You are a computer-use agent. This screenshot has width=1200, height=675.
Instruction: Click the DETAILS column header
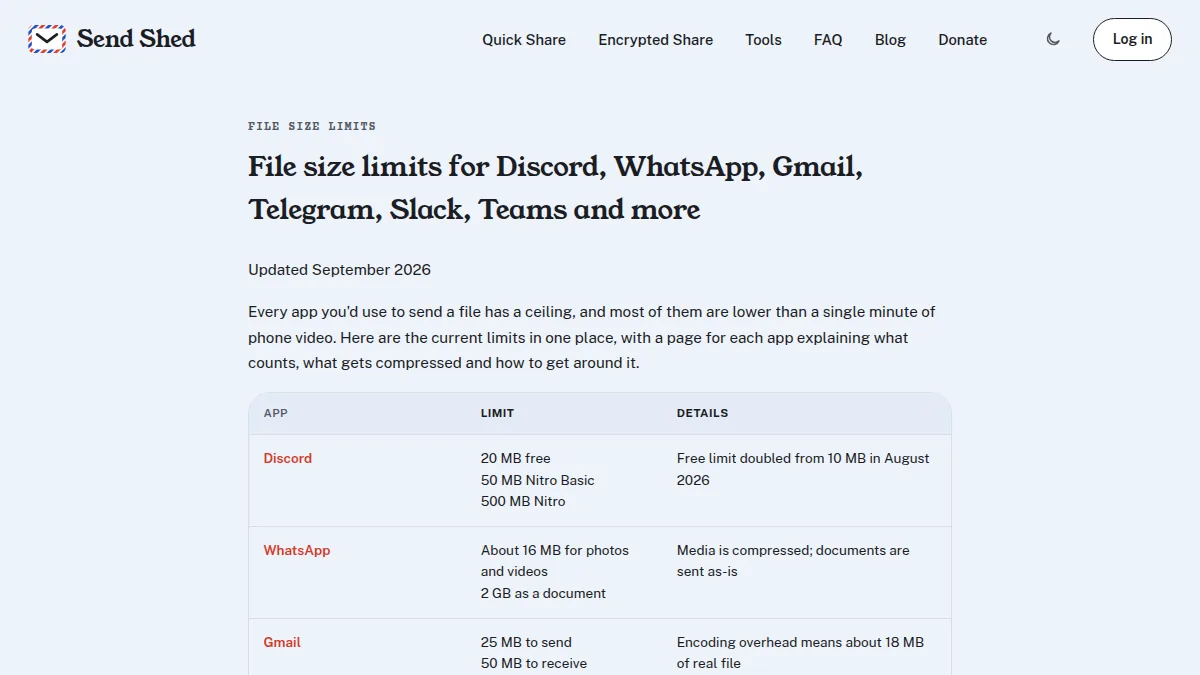tap(703, 413)
